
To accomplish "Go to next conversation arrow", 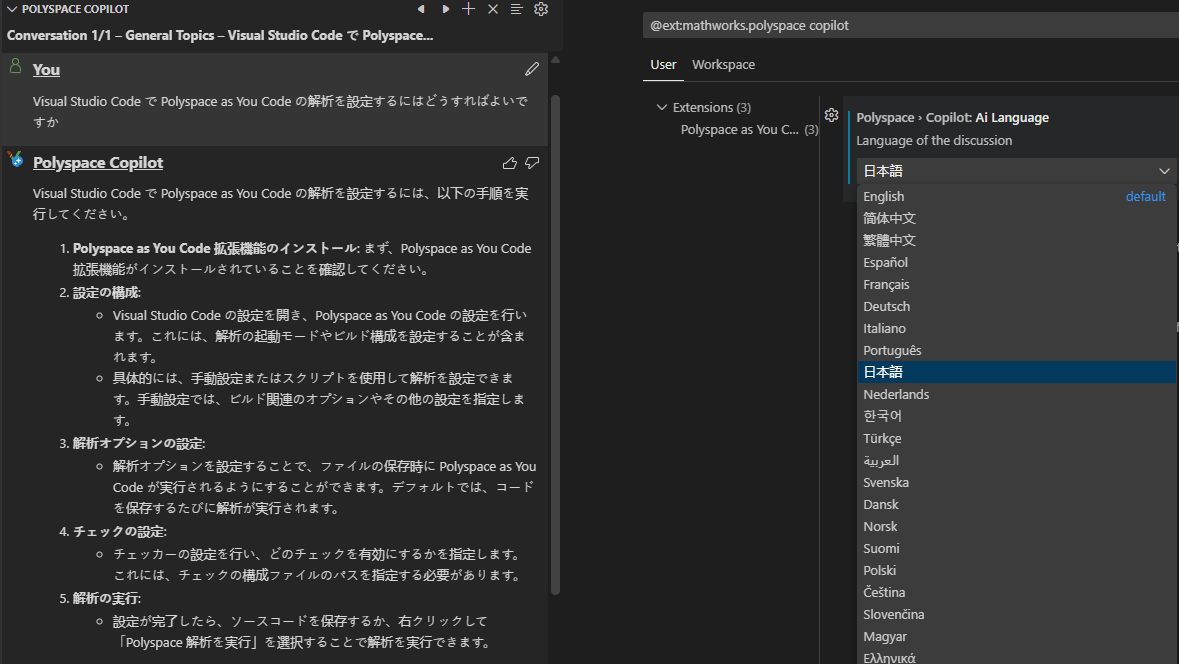I will pyautogui.click(x=445, y=9).
